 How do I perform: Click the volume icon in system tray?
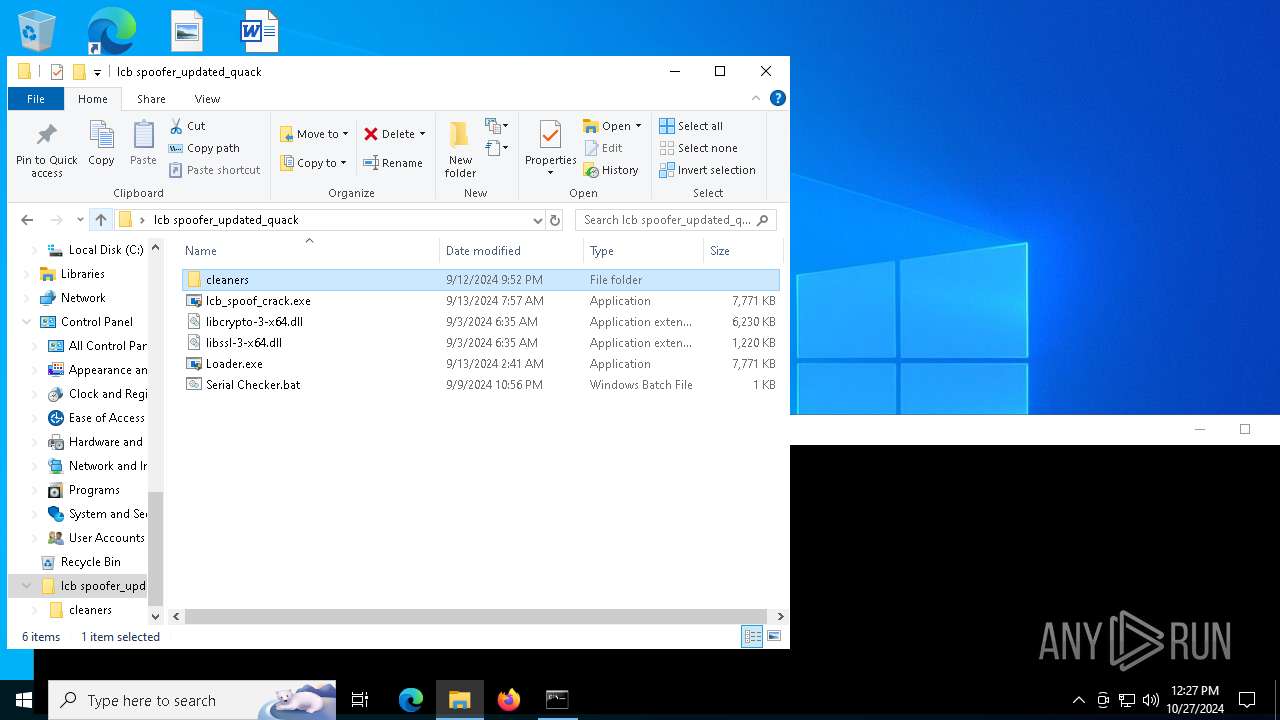tap(1150, 700)
